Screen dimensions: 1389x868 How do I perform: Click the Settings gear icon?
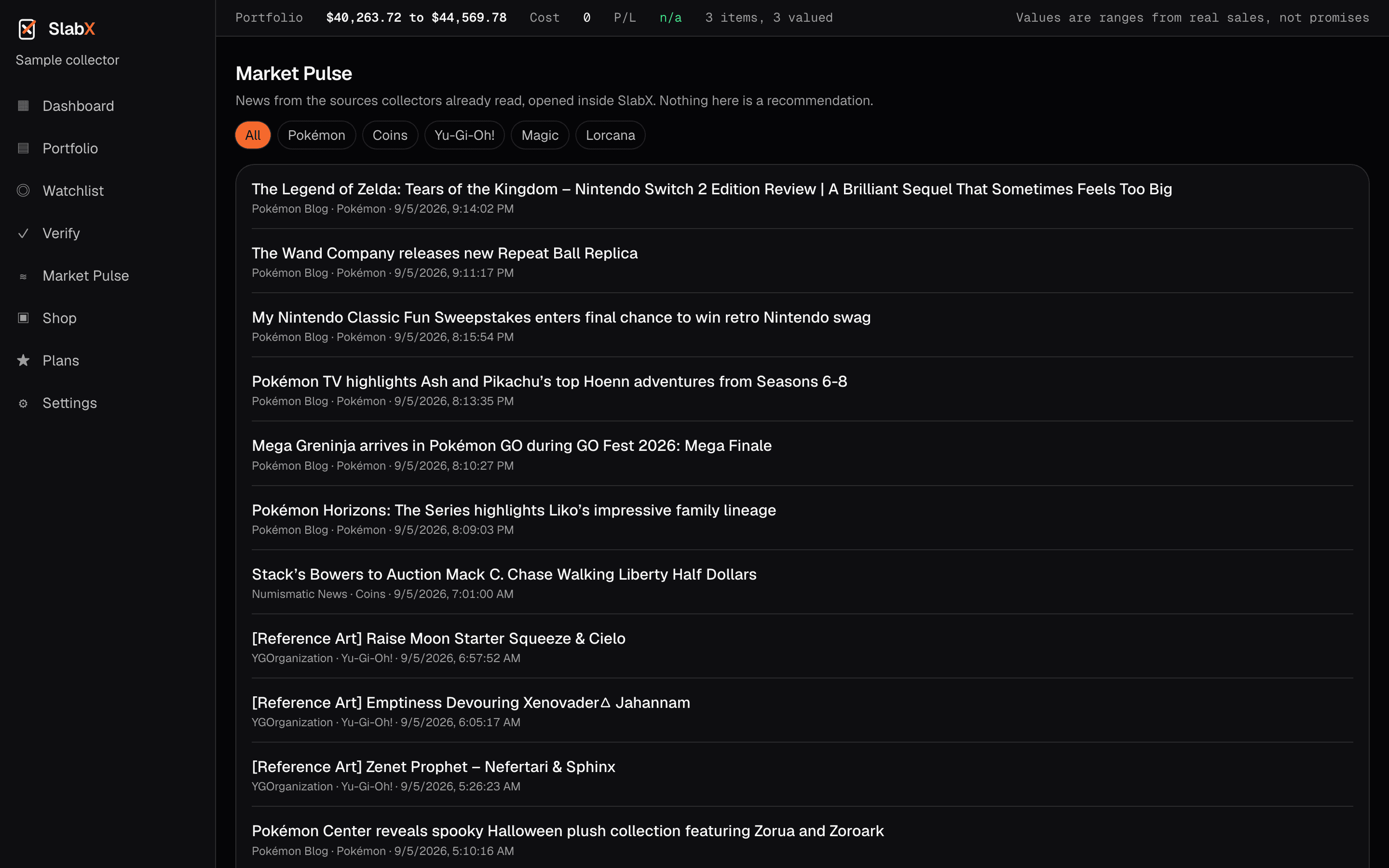point(23,404)
